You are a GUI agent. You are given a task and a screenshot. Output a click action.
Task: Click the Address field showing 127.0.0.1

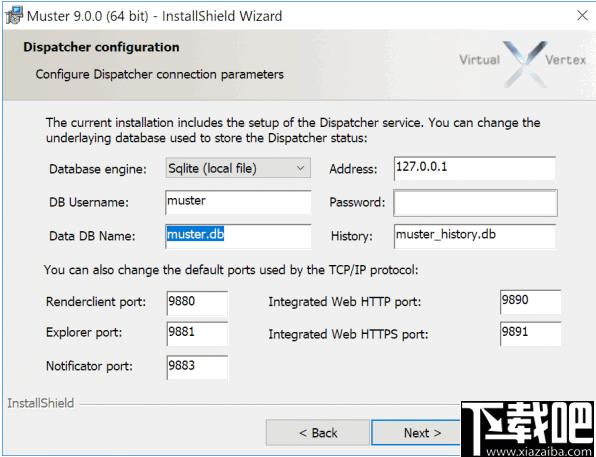pyautogui.click(x=475, y=168)
